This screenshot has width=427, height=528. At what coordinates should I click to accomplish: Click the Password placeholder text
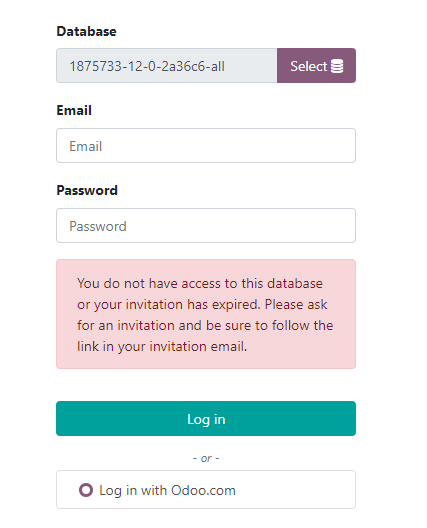pos(98,226)
